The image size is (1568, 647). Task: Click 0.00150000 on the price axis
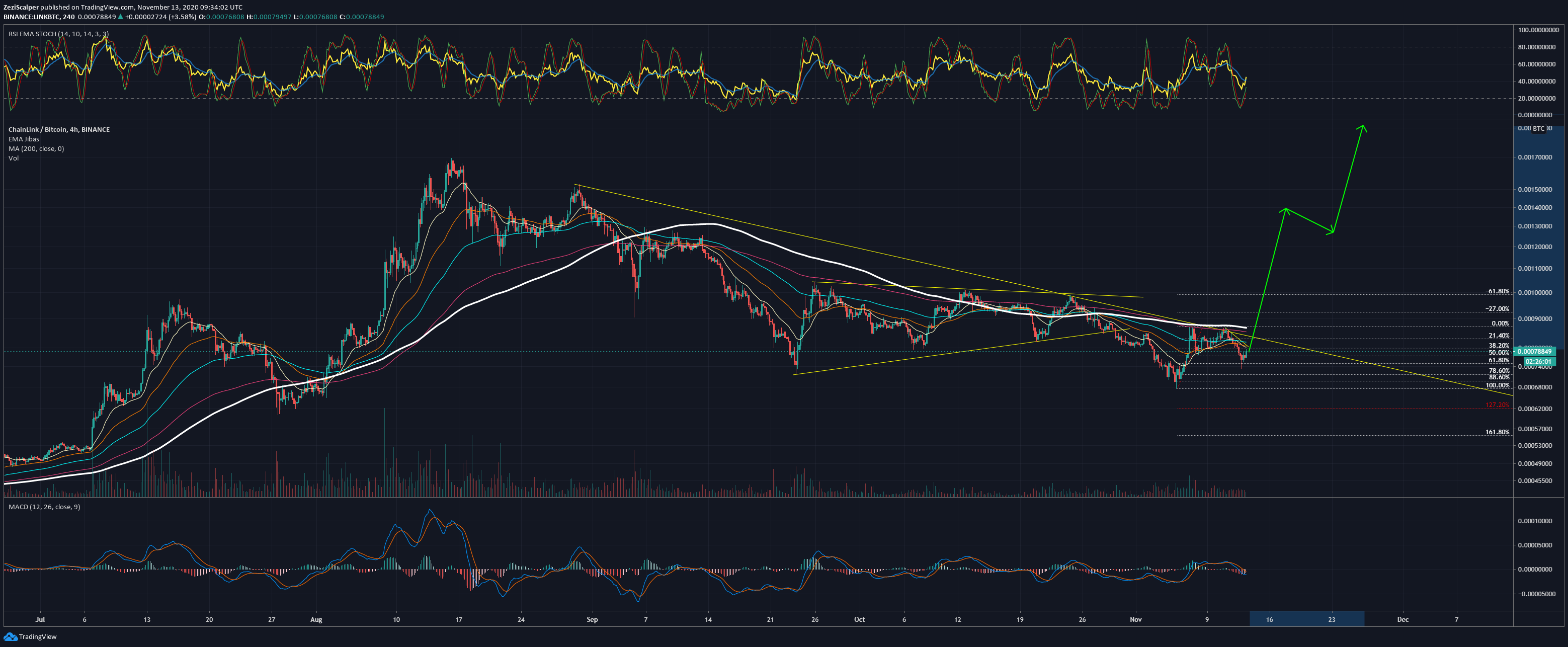click(1535, 190)
